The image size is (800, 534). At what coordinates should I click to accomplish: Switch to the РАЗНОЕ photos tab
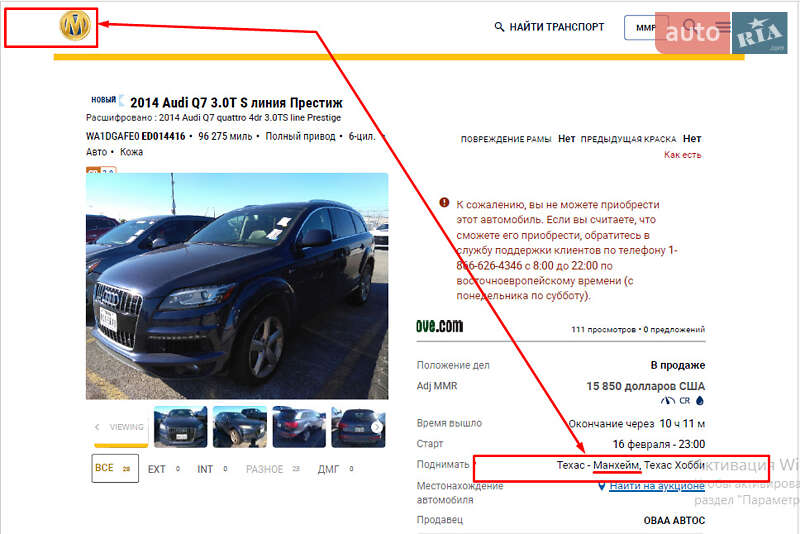(x=272, y=469)
